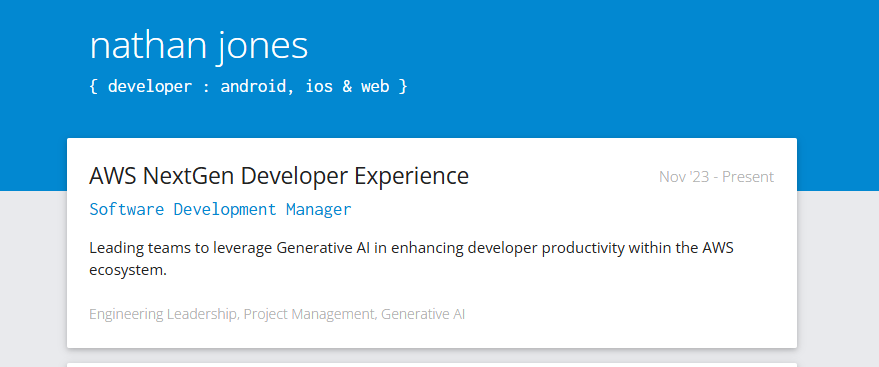Click the 'AWS NextGen Developer Experience' card title
This screenshot has height=367, width=879.
[x=279, y=176]
